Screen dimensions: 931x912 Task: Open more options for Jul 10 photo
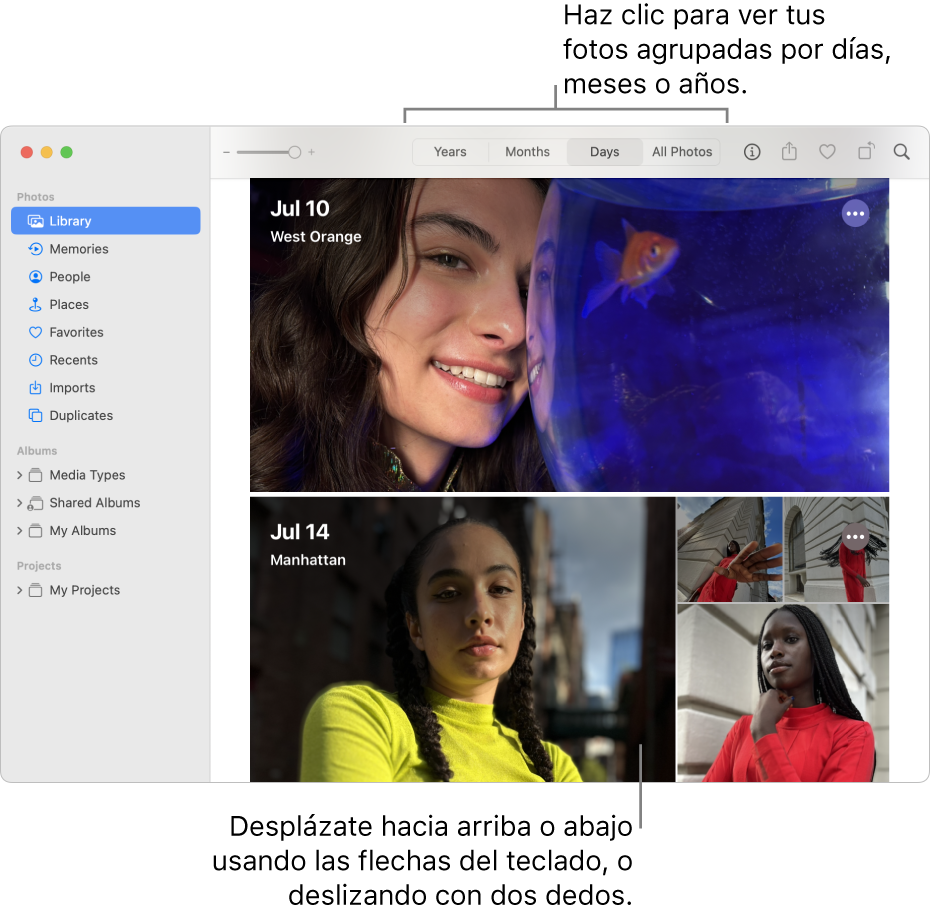coord(855,214)
